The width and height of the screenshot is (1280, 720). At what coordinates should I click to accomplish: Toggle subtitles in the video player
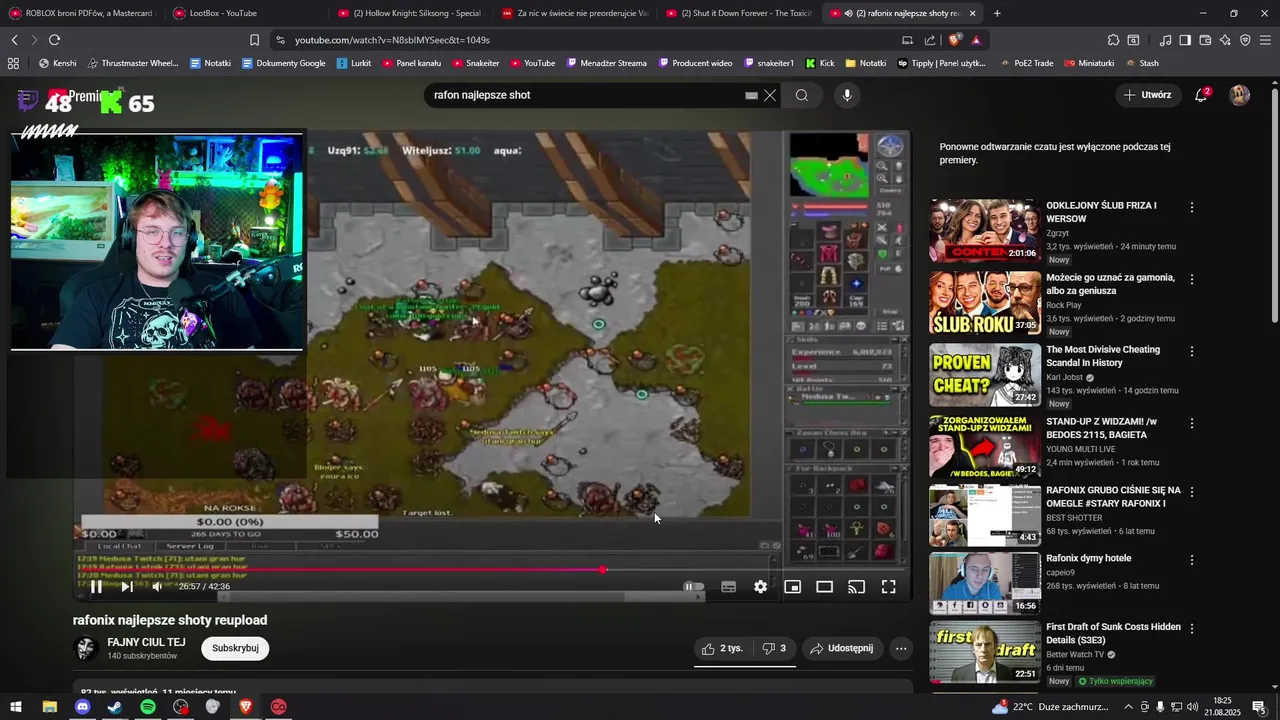click(x=728, y=587)
